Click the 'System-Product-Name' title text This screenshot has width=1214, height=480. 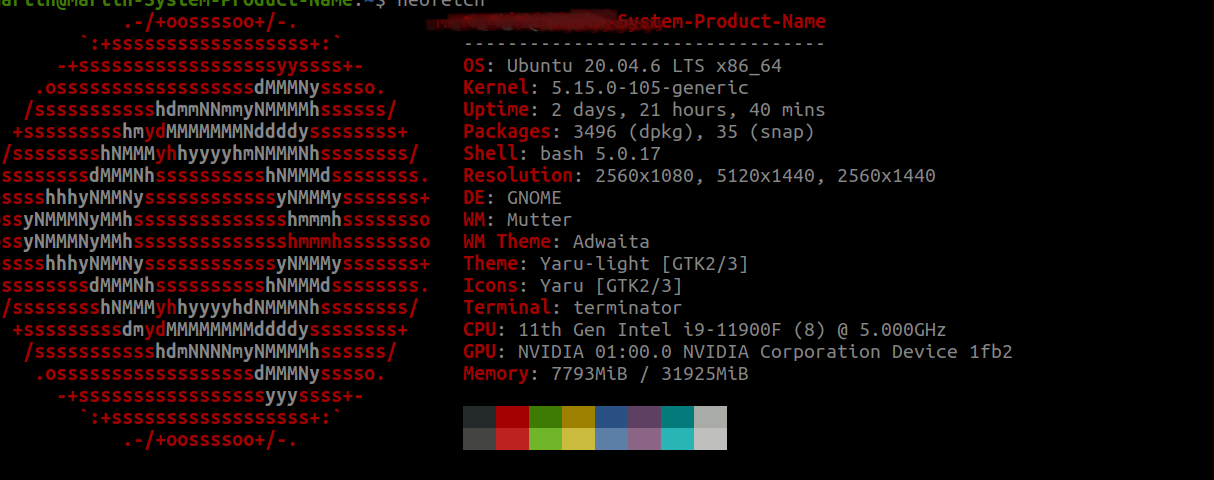(722, 22)
